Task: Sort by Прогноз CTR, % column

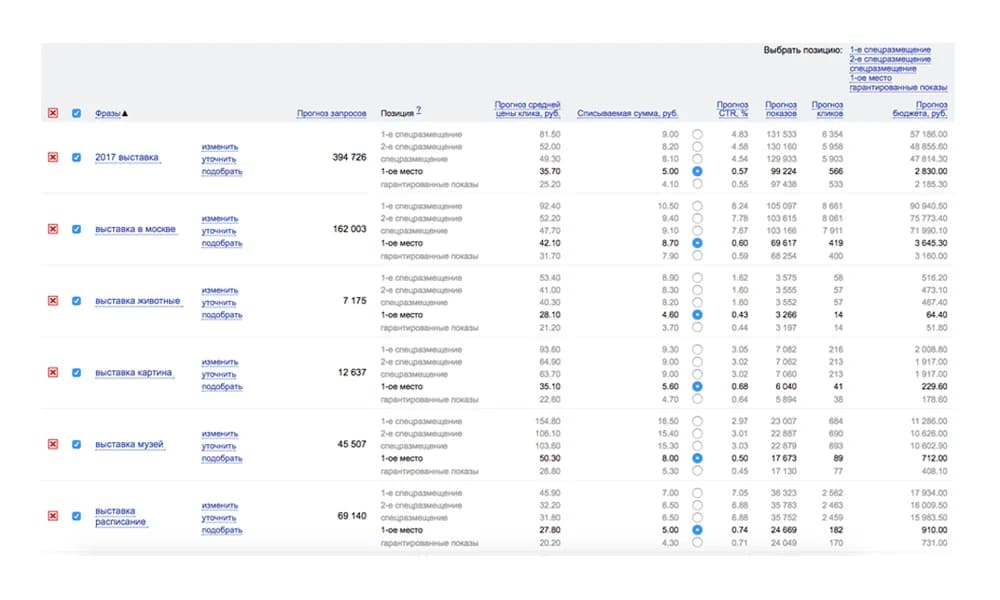Action: [x=732, y=109]
